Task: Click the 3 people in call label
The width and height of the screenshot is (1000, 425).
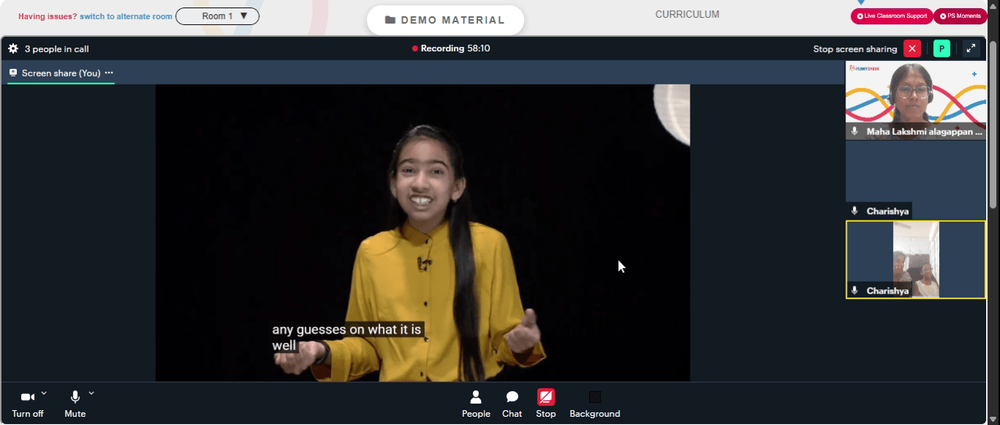Action: (57, 49)
